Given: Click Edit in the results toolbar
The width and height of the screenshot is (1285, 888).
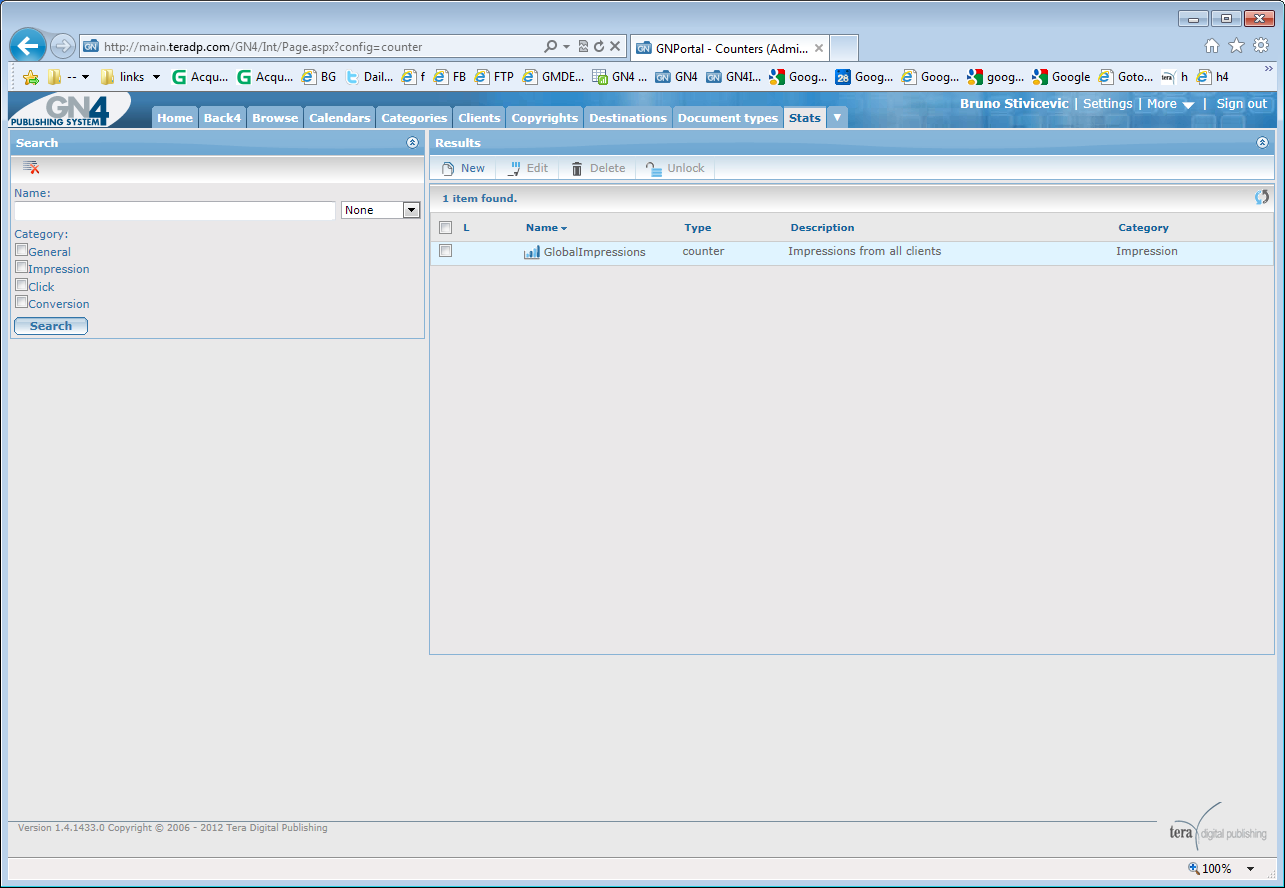Looking at the screenshot, I should coord(528,168).
